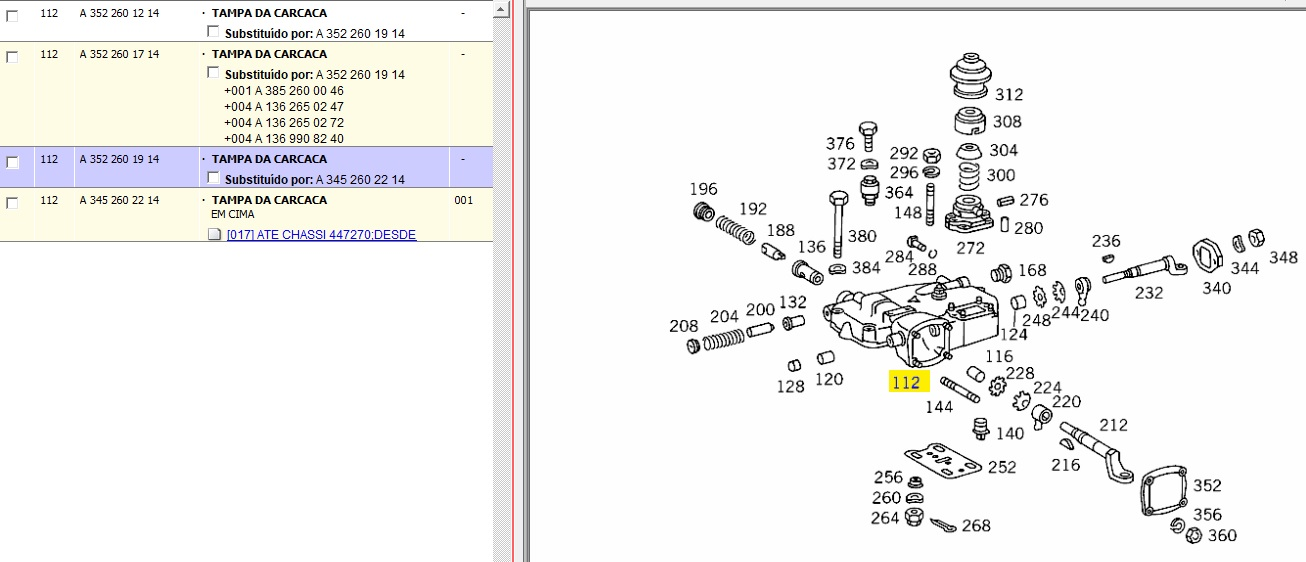Click the highlighted 112 callout in the diagram
Viewport: 1306px width, 562px height.
(x=908, y=382)
